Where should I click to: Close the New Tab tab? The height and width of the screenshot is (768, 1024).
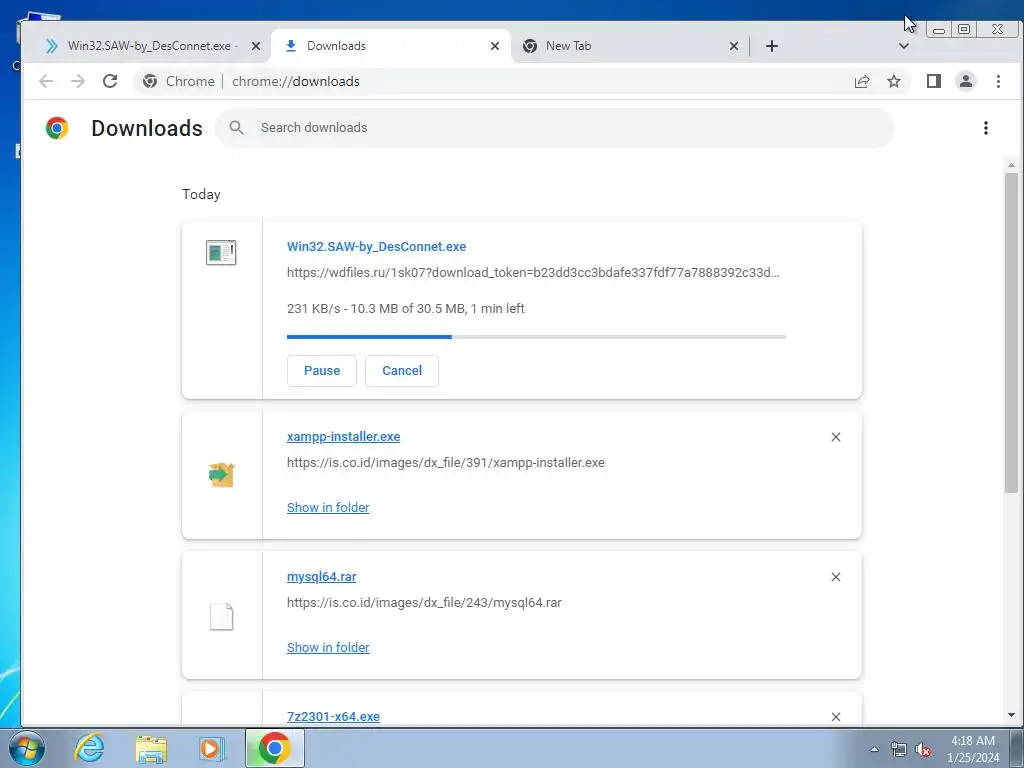pos(734,46)
